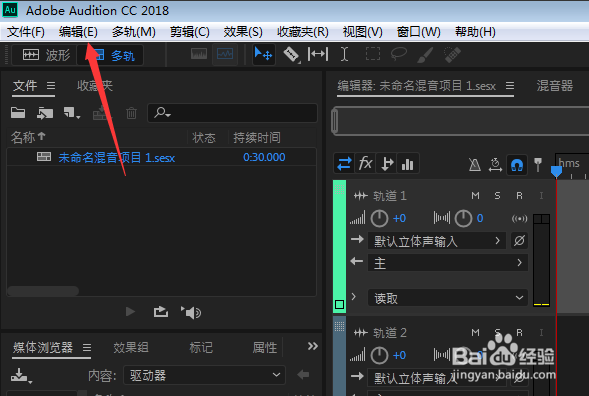Open the 编辑(E) menu

pyautogui.click(x=78, y=32)
